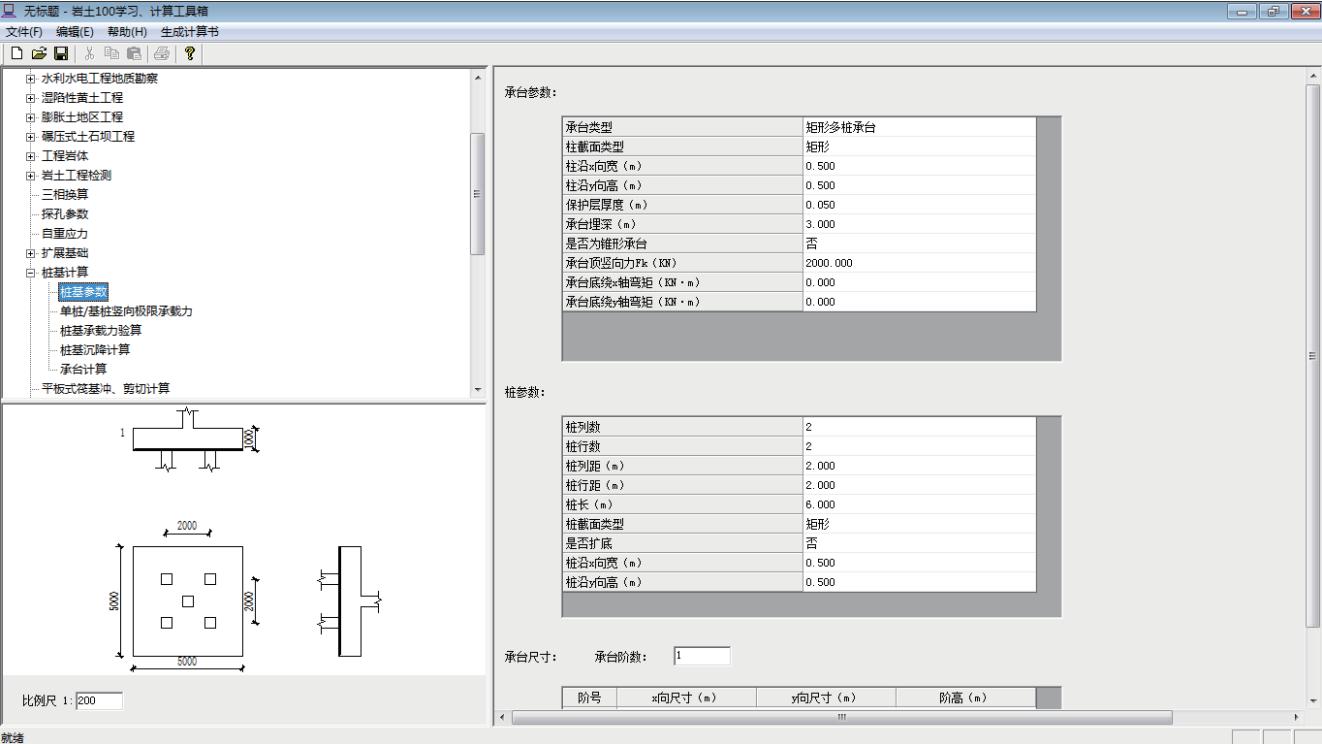Click the 承台类型 value cell 矩形多桩承台

919,127
